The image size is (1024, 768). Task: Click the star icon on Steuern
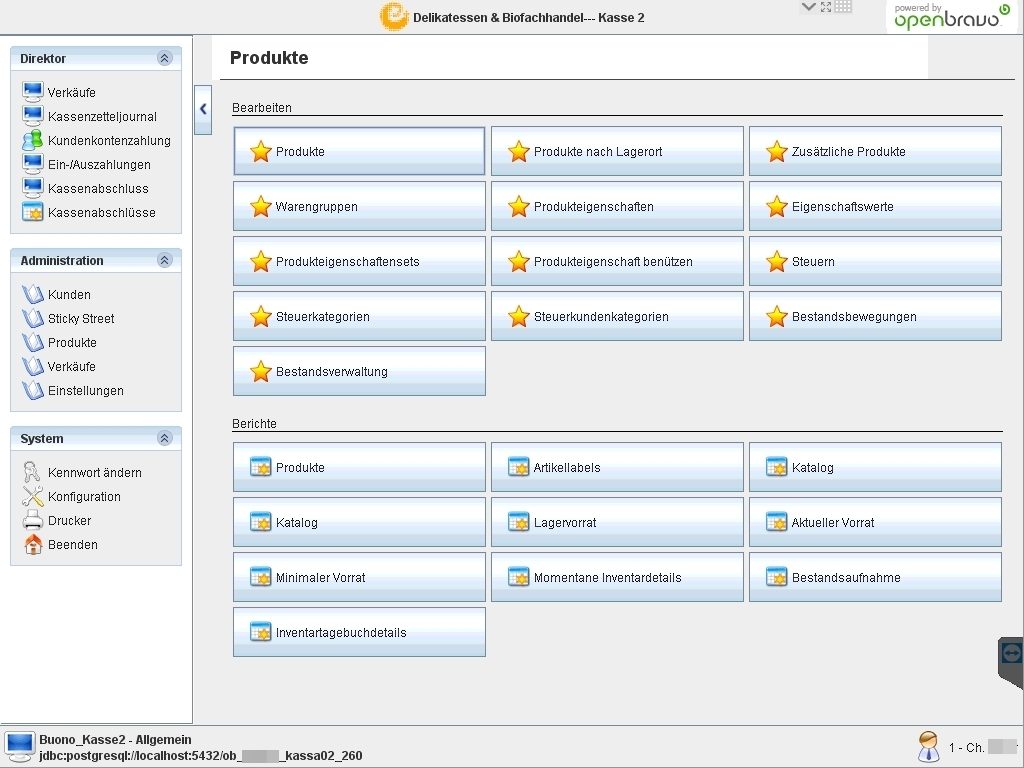click(x=776, y=261)
